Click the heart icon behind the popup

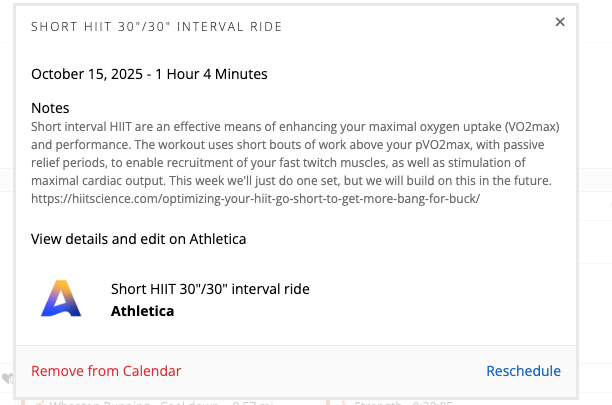[7, 379]
